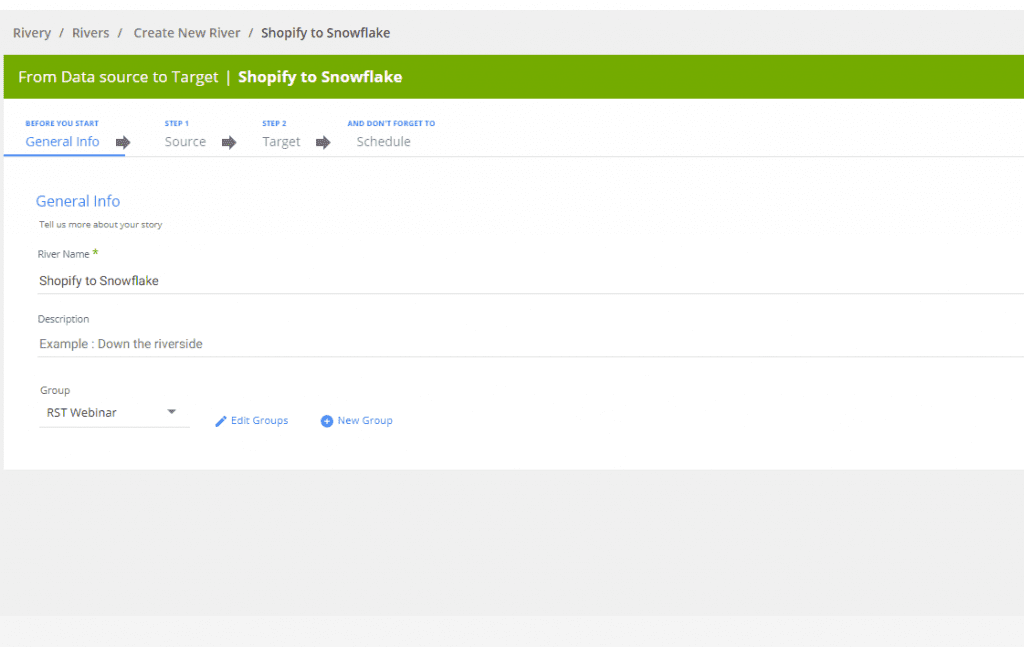Click the dropdown caret beside RST Webinar
1024x647 pixels.
171,411
